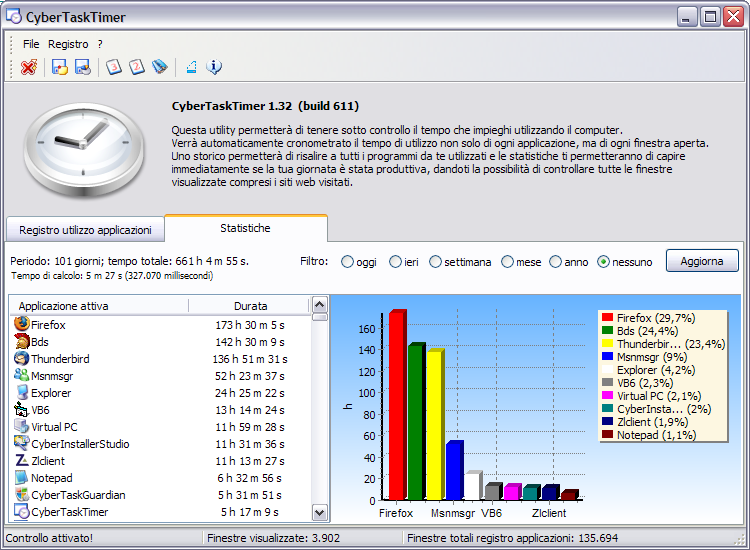Click the Aggiorna button

pyautogui.click(x=702, y=261)
